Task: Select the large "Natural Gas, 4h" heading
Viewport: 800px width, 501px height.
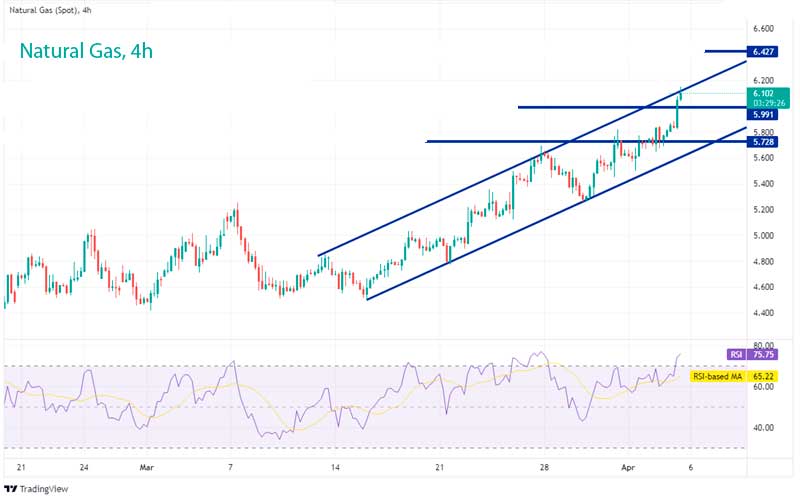Action: click(86, 50)
